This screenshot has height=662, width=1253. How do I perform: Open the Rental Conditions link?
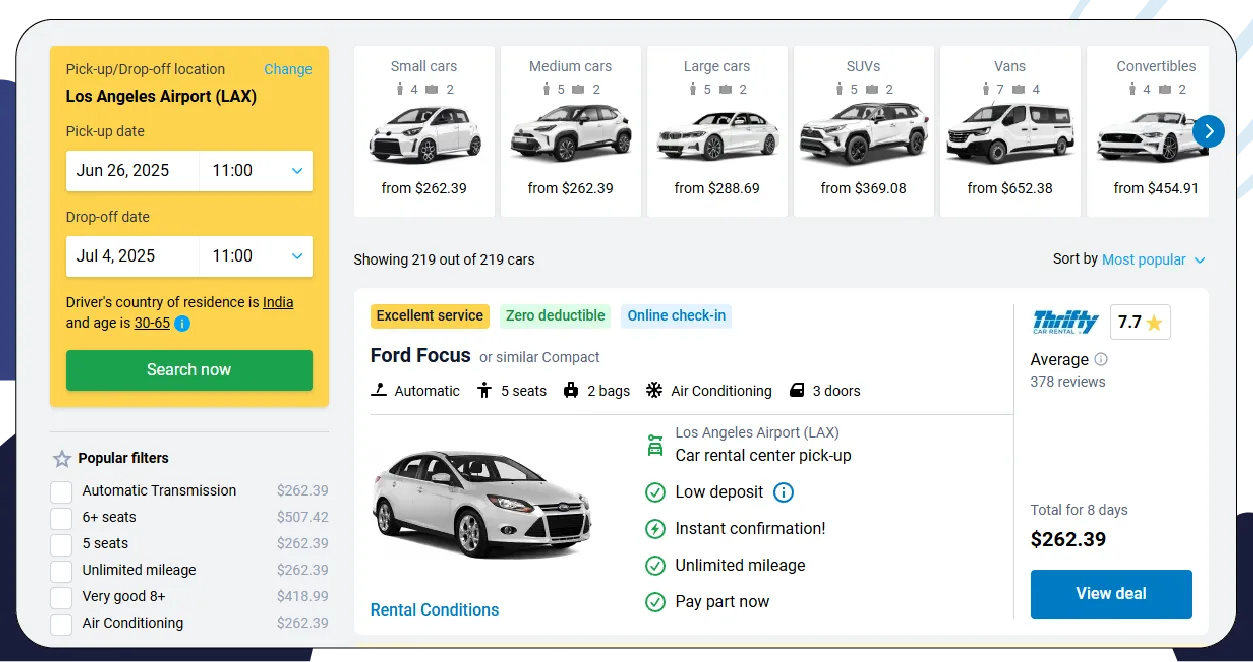point(435,609)
